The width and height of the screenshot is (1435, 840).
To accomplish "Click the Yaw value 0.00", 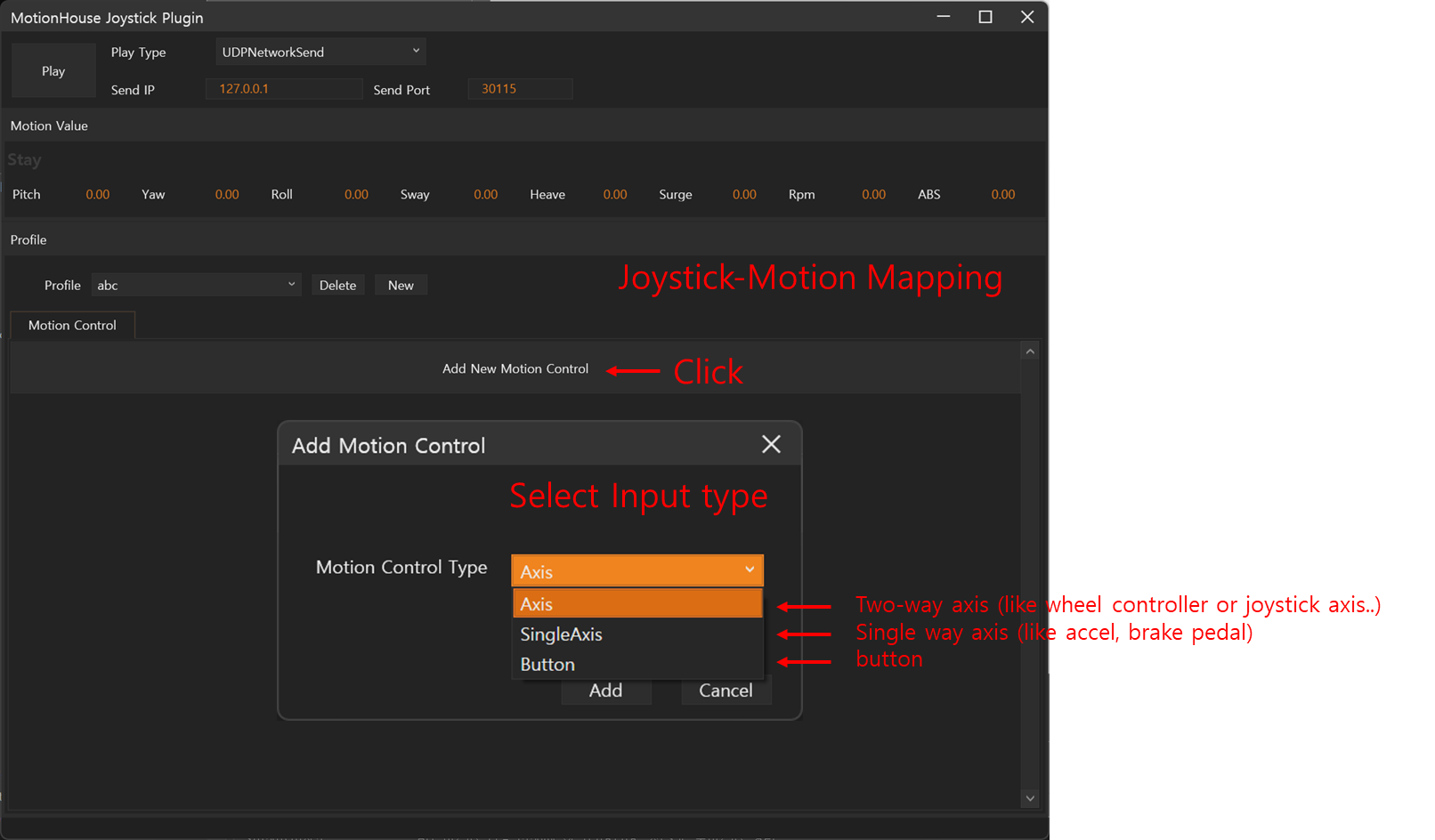I will click(x=227, y=194).
